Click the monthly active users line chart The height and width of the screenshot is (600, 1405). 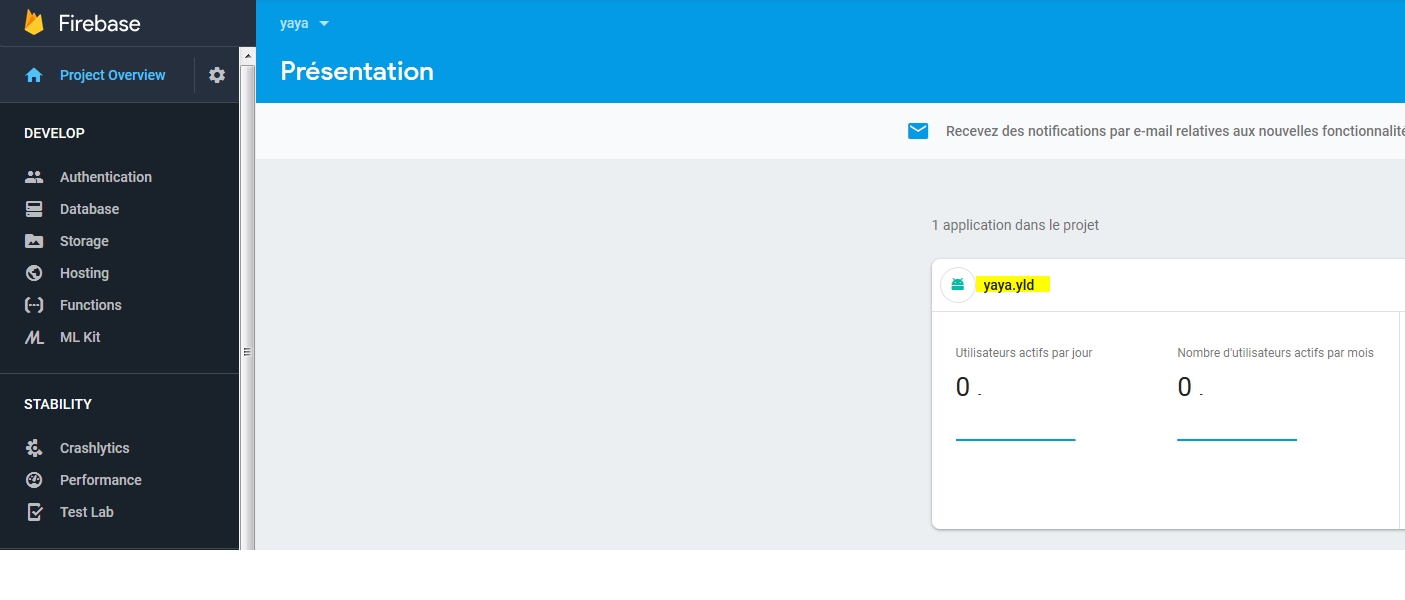1237,439
